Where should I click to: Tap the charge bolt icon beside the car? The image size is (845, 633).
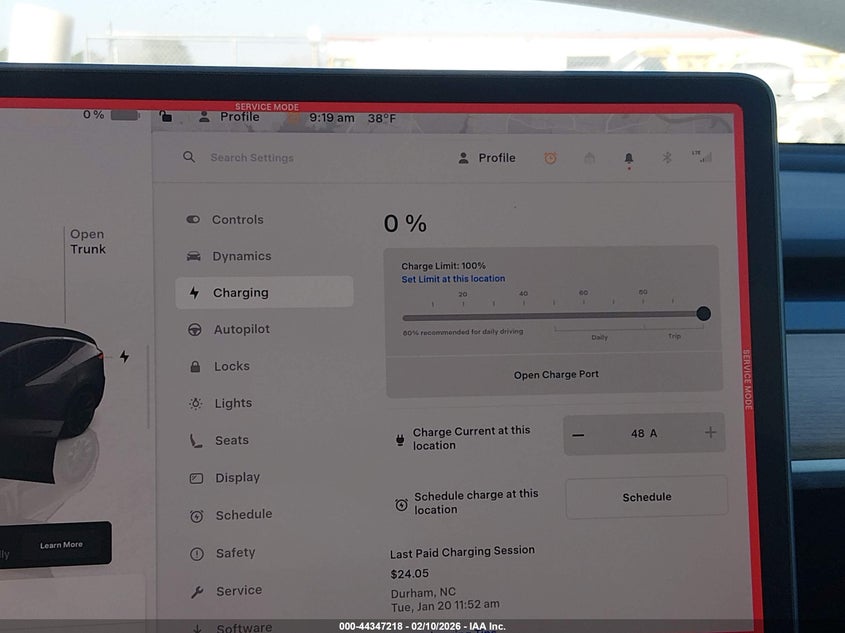pyautogui.click(x=124, y=356)
